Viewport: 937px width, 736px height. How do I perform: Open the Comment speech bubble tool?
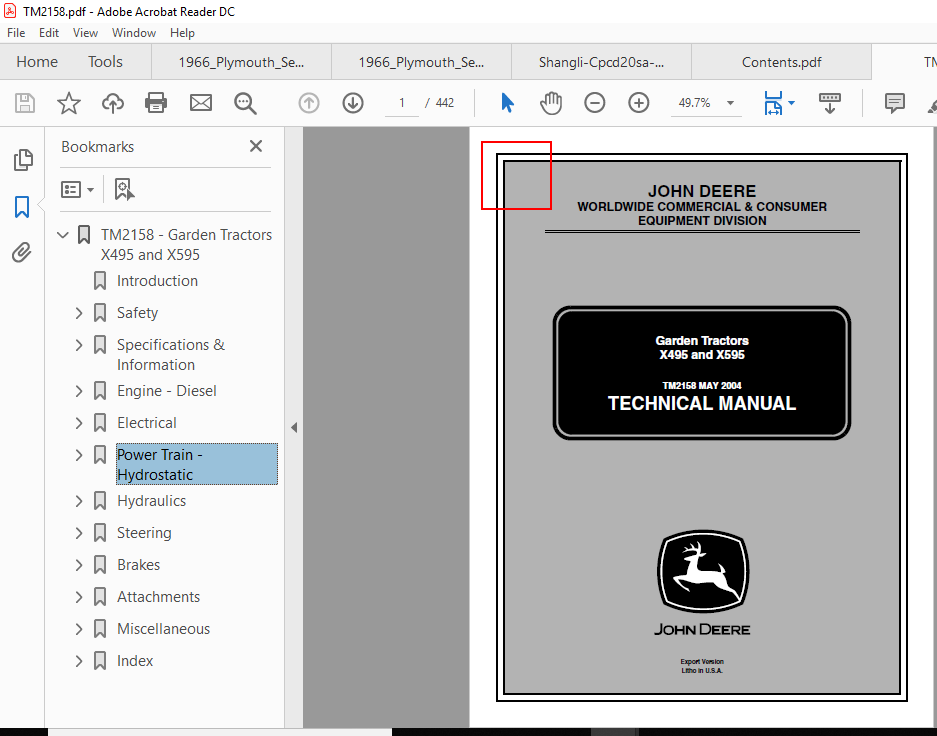click(x=895, y=103)
